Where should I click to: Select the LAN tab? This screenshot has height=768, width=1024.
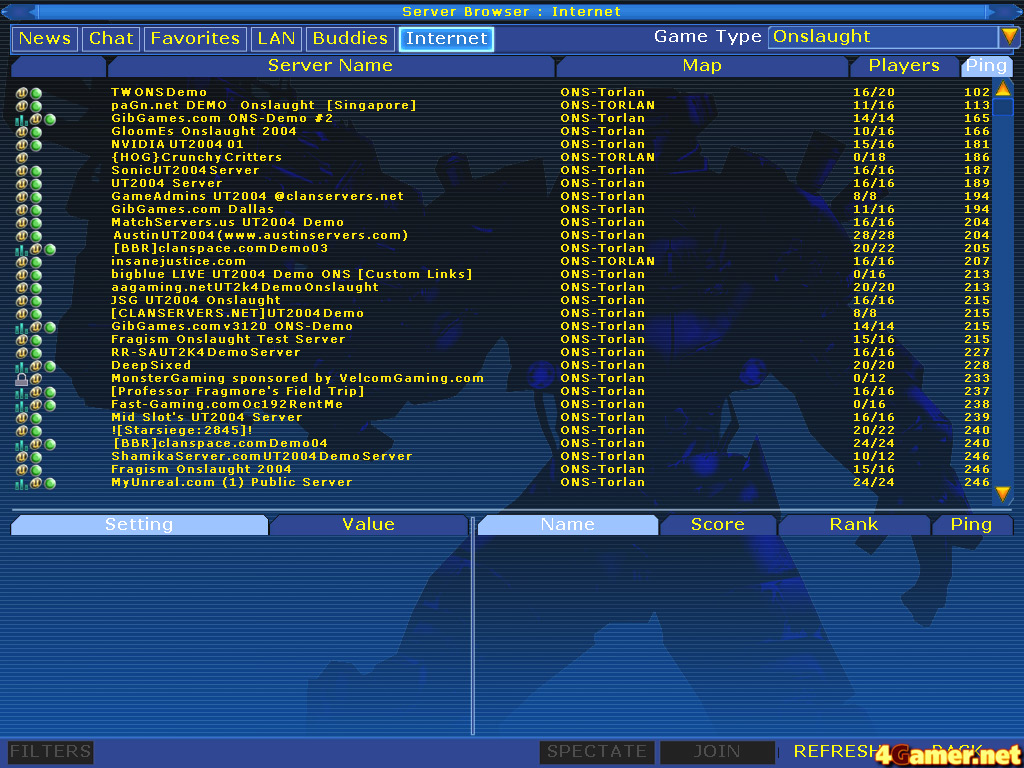point(276,39)
